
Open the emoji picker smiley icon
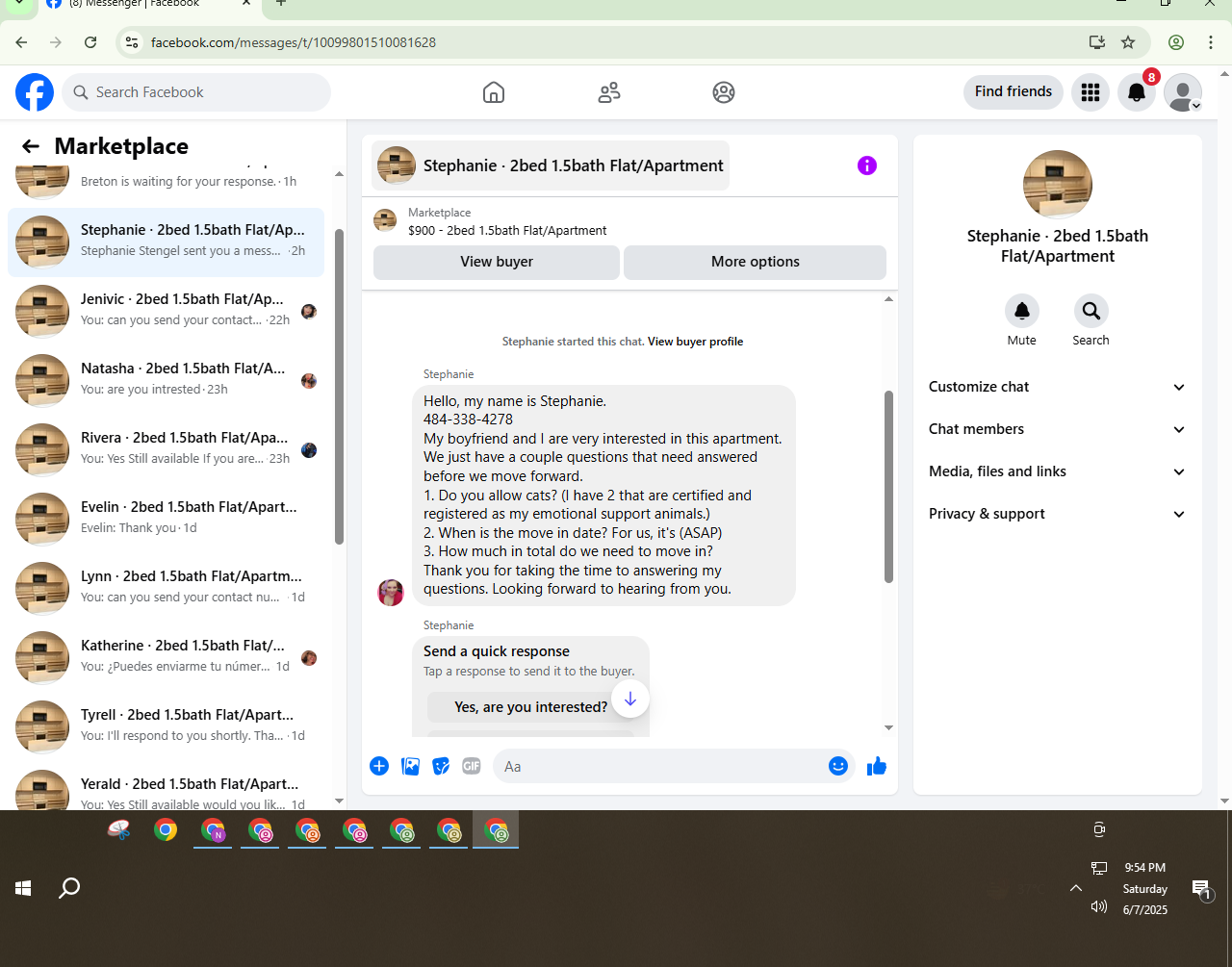[x=838, y=766]
